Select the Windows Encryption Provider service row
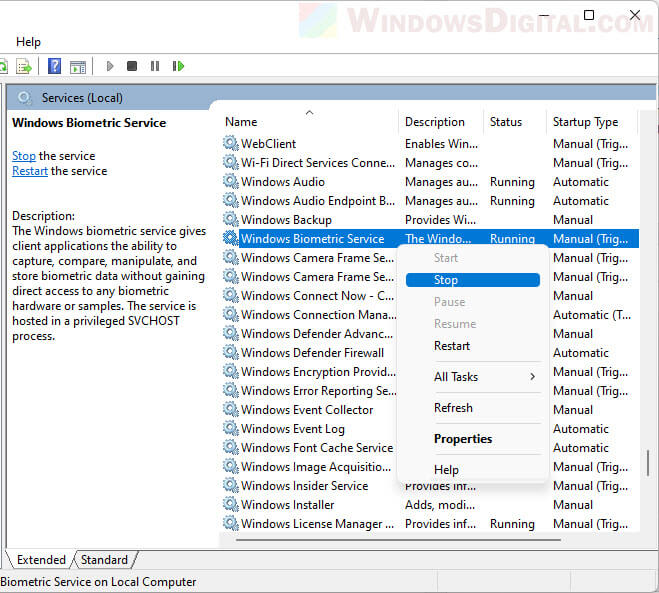 [430, 372]
